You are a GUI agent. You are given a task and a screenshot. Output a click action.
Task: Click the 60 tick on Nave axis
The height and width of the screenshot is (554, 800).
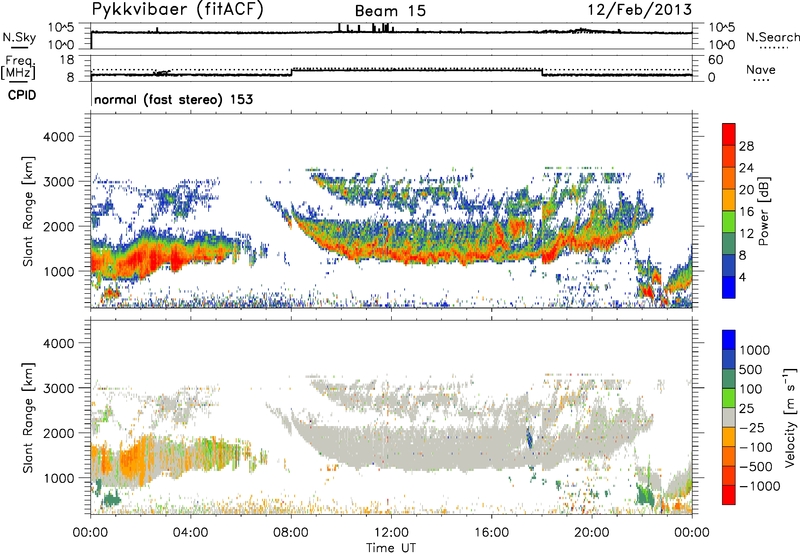[x=715, y=60]
